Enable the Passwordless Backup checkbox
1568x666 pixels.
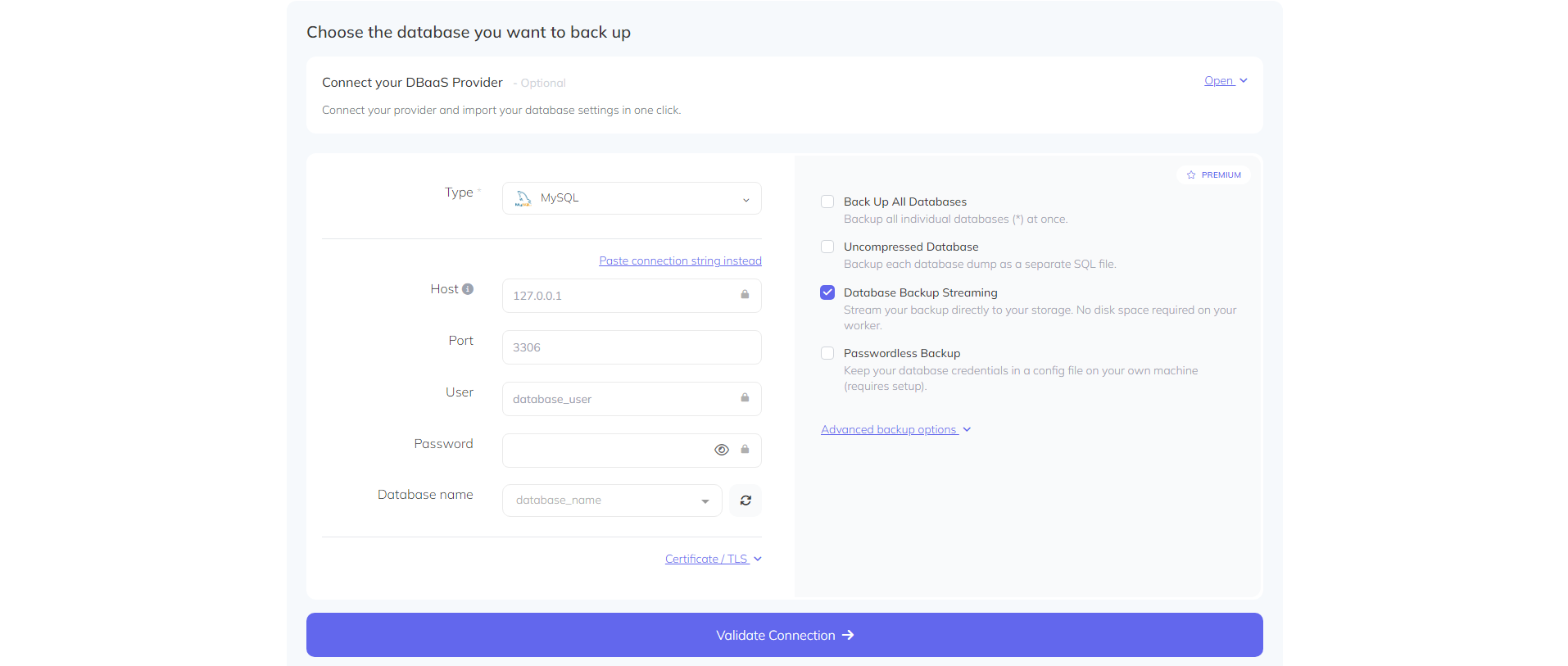click(827, 353)
